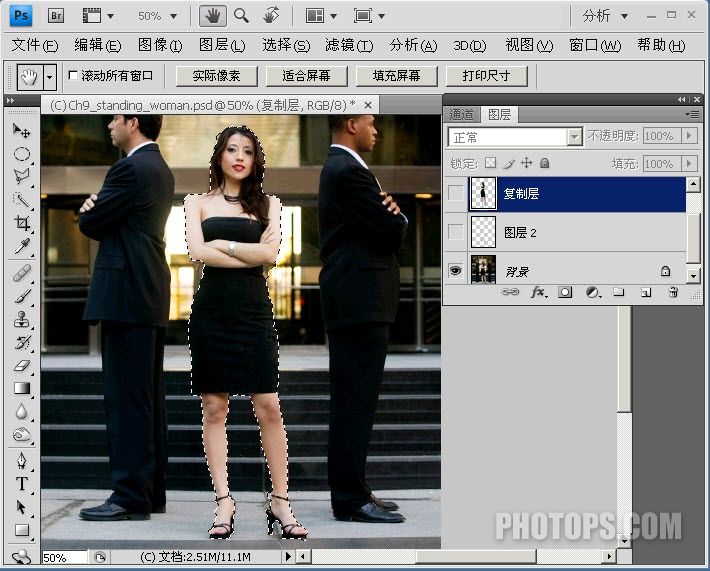Open the layers panel options menu
Viewport: 710px width, 571px height.
coord(693,115)
